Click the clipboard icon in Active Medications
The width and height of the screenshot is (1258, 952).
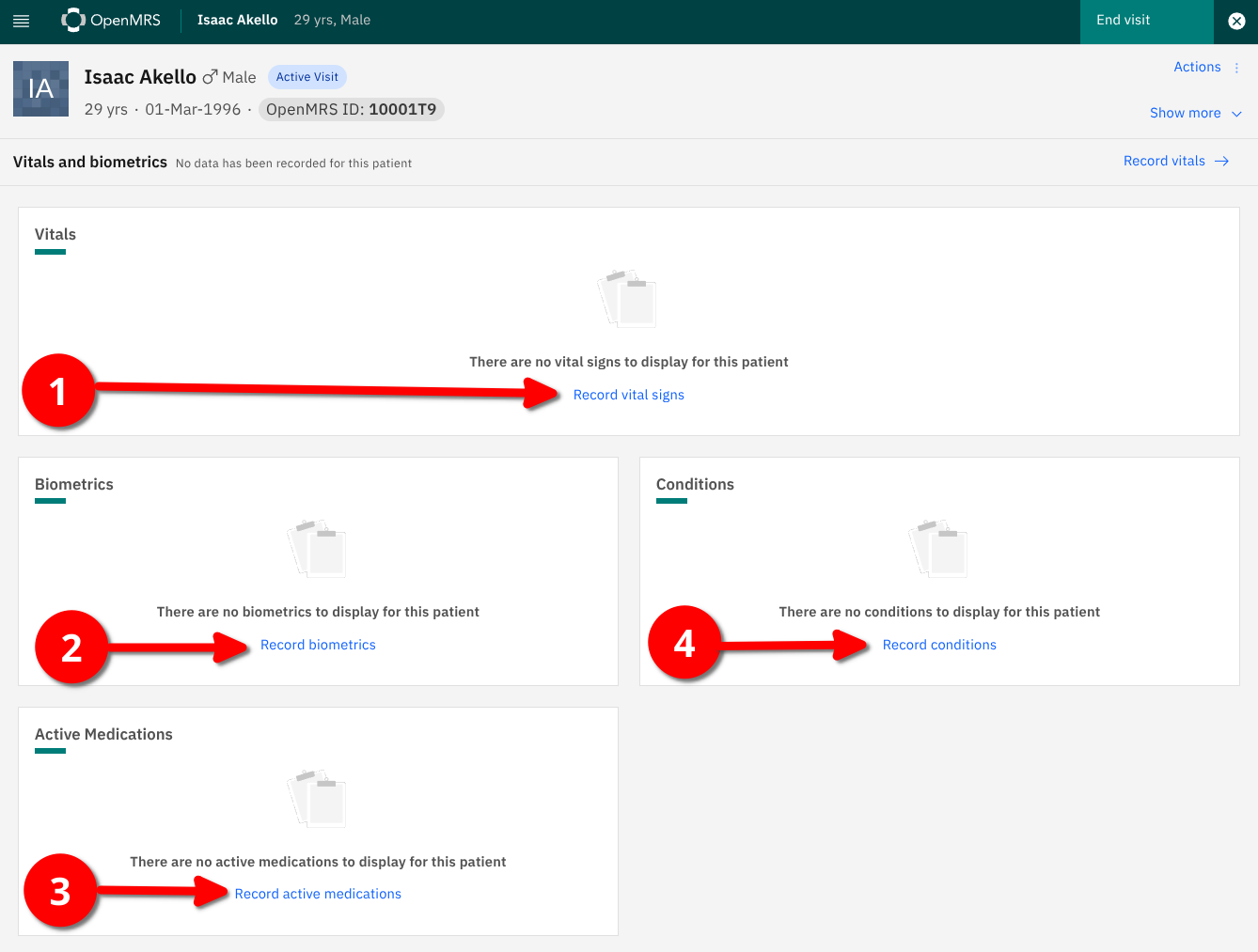[x=318, y=798]
